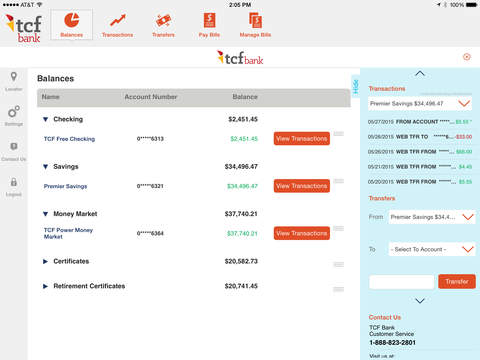
Task: Tap the Logout padlock icon
Action: (14, 182)
